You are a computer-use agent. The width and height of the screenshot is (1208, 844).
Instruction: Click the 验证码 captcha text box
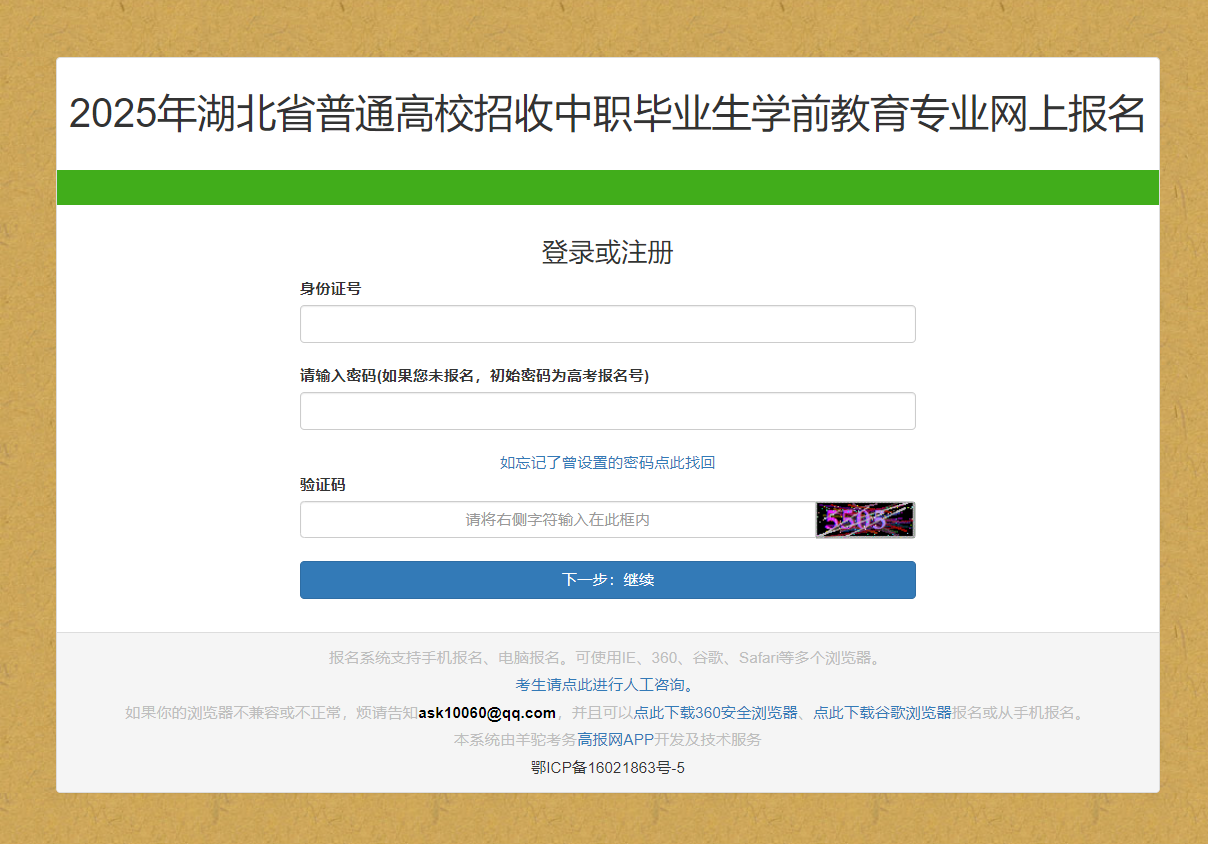(557, 520)
